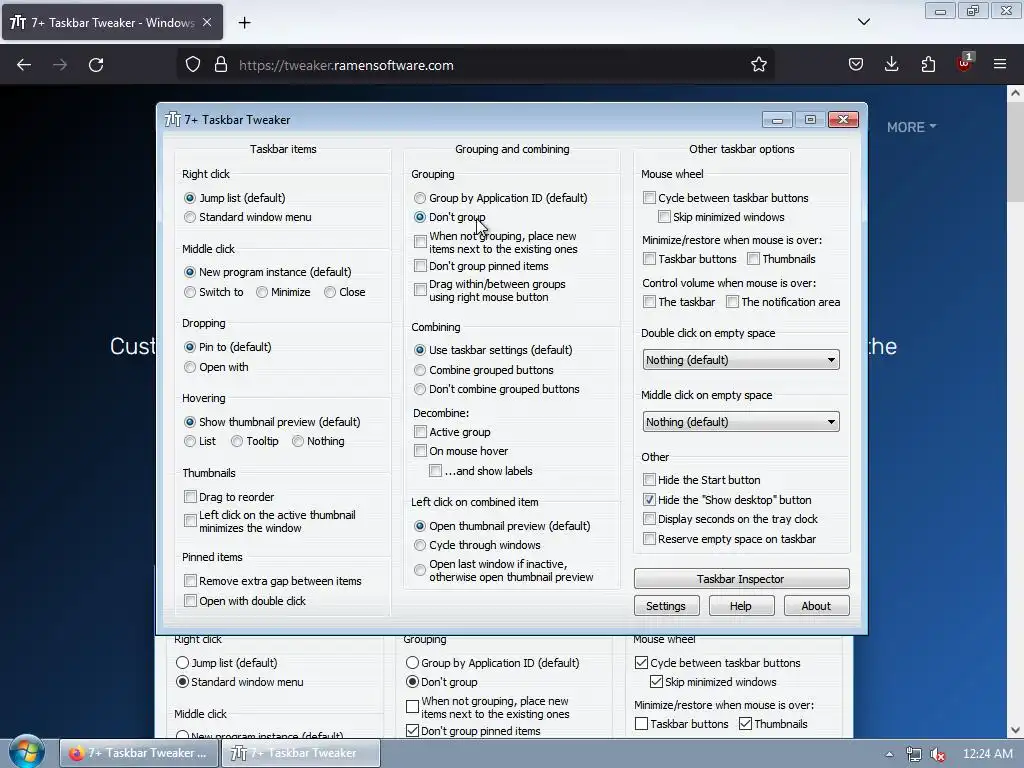Select Combine grouped buttons
This screenshot has height=768, width=1024.
tap(484, 370)
